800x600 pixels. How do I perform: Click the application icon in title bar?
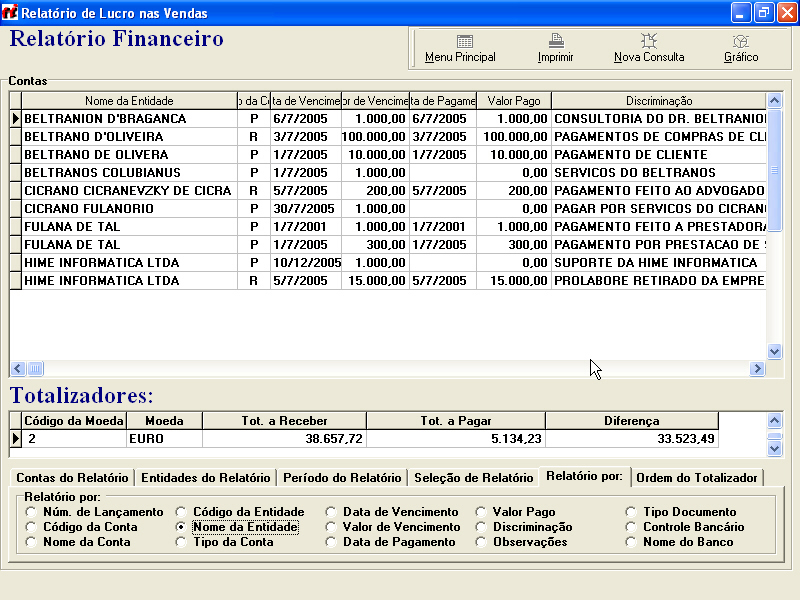11,13
